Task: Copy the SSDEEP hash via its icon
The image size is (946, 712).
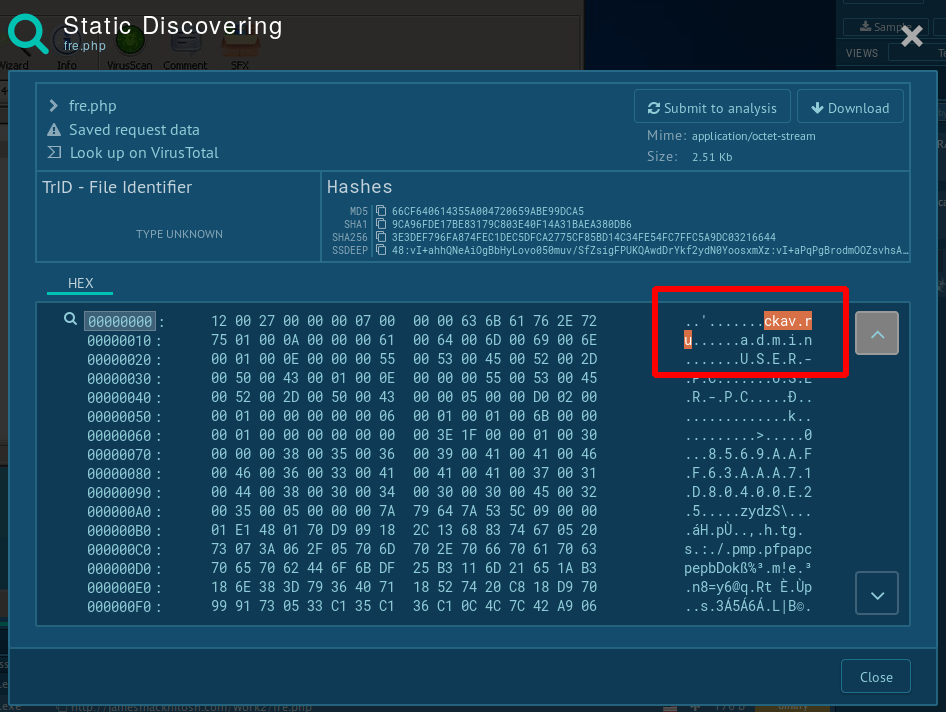Action: (x=381, y=250)
